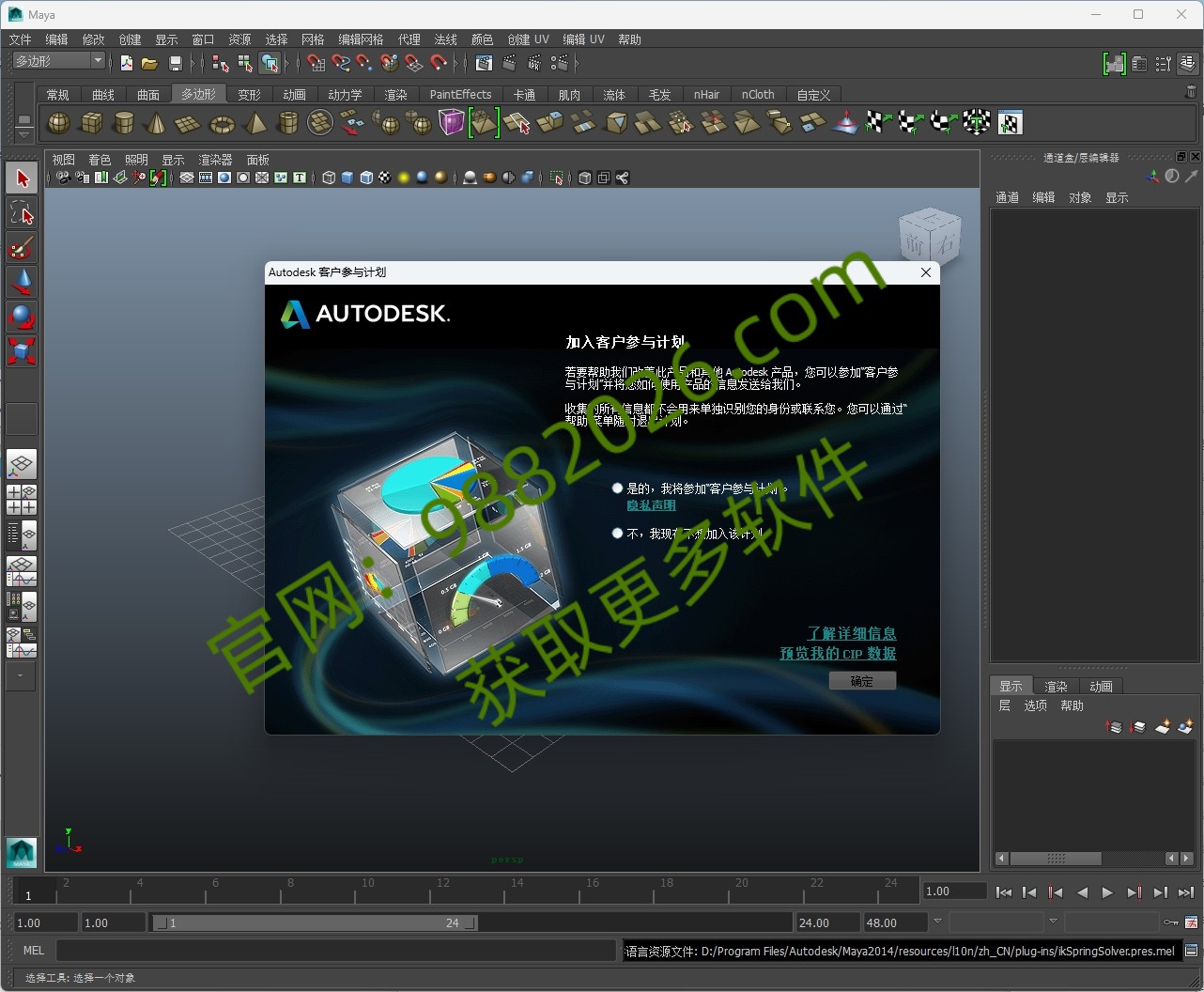Toggle channel box sidebar icon
Screen dimensions: 1204x992
pos(1188,64)
